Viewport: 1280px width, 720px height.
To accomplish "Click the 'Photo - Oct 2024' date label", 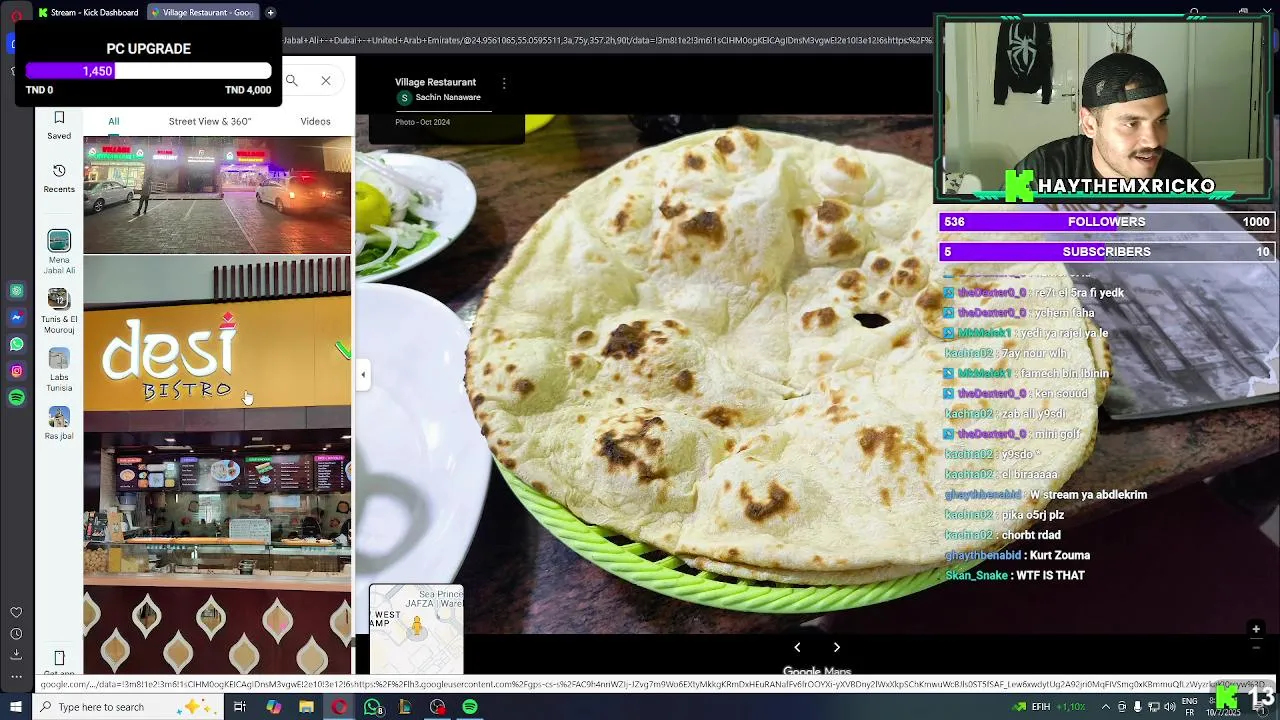I will (x=422, y=122).
